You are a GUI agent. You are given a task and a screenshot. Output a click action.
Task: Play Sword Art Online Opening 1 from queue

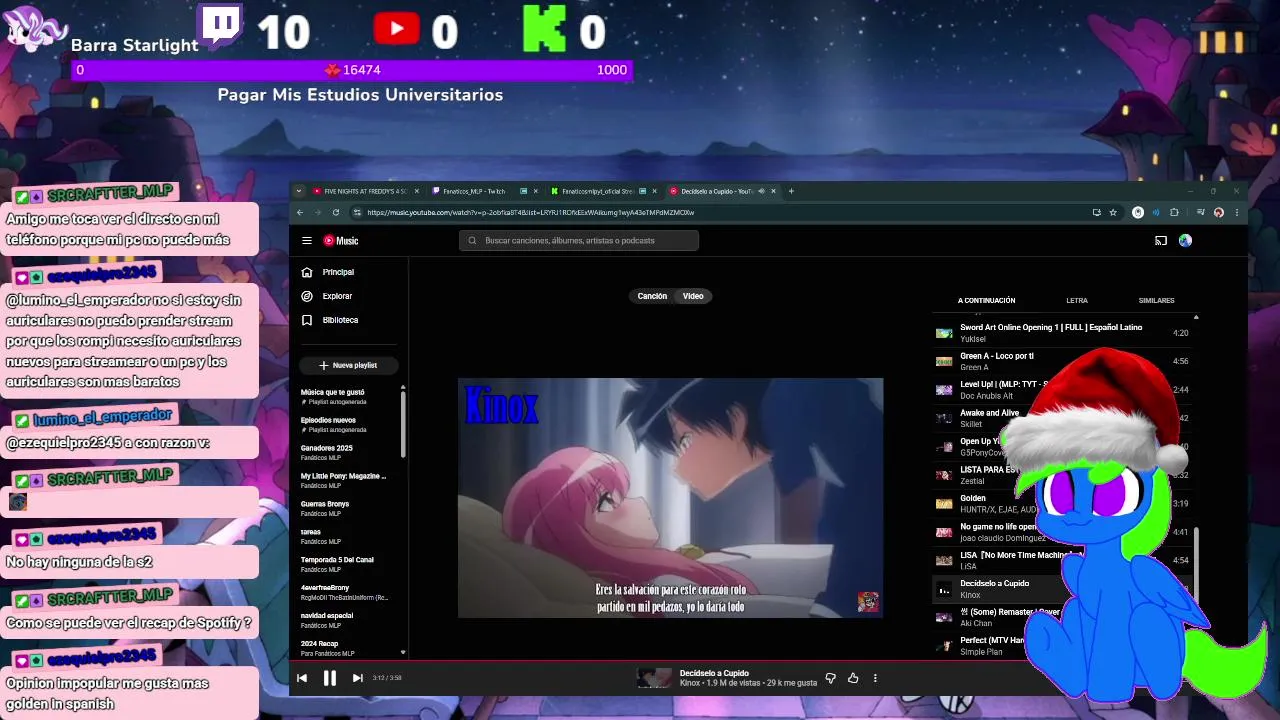coord(1062,333)
